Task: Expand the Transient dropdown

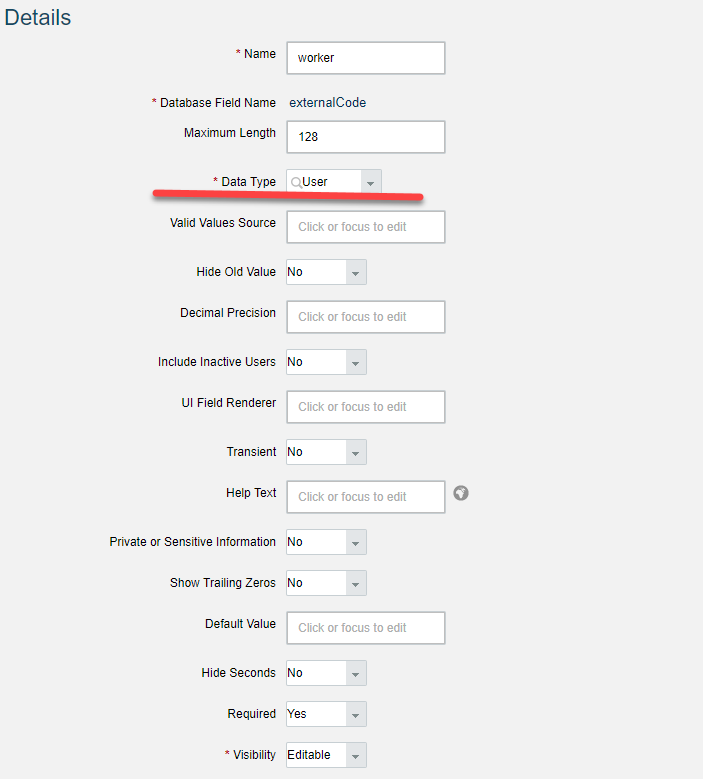Action: tap(356, 452)
